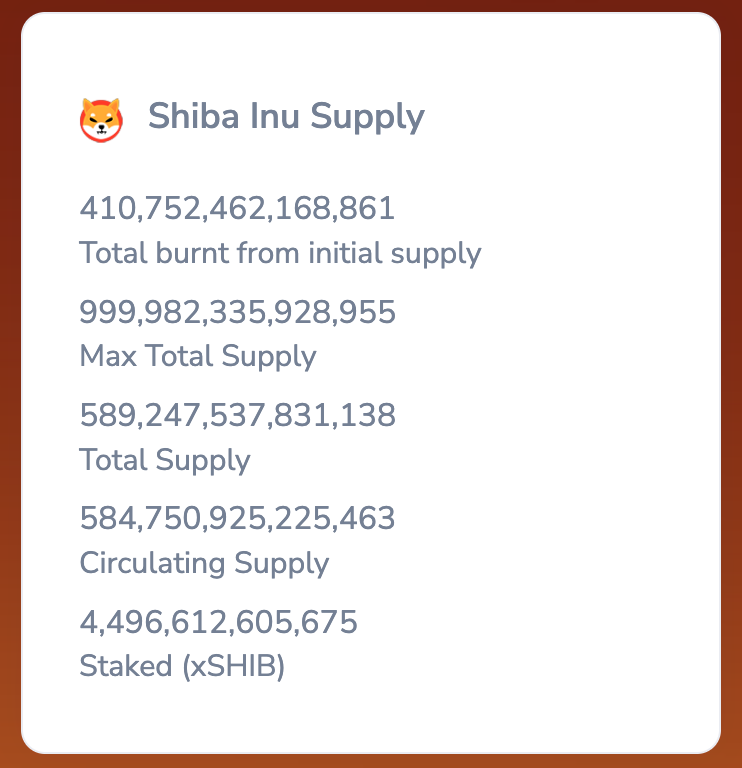
Task: Click the 4,496,612,605,675 staked amount
Action: coord(218,623)
